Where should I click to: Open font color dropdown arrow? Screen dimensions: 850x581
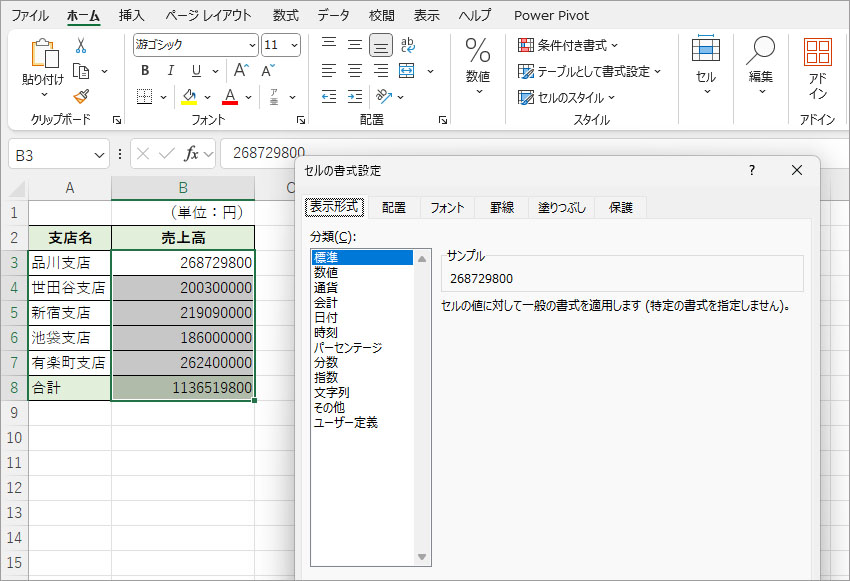tap(248, 98)
